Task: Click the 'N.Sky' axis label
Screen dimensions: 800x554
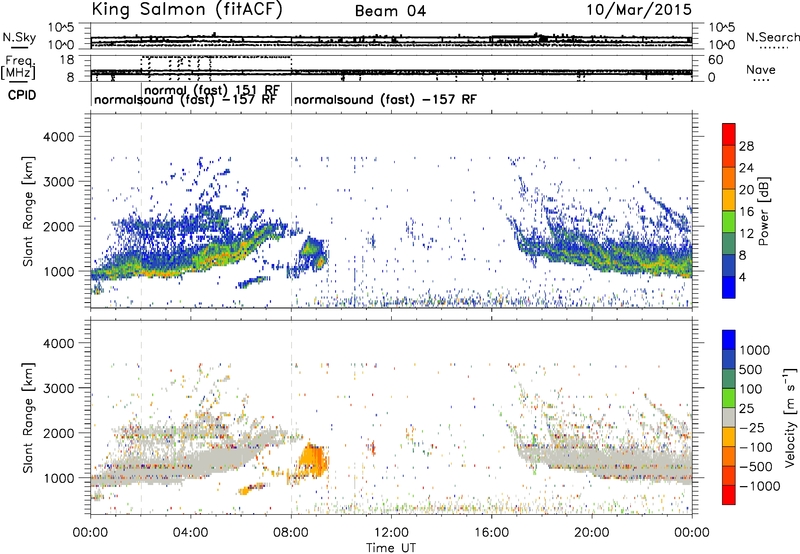Action: coord(19,37)
